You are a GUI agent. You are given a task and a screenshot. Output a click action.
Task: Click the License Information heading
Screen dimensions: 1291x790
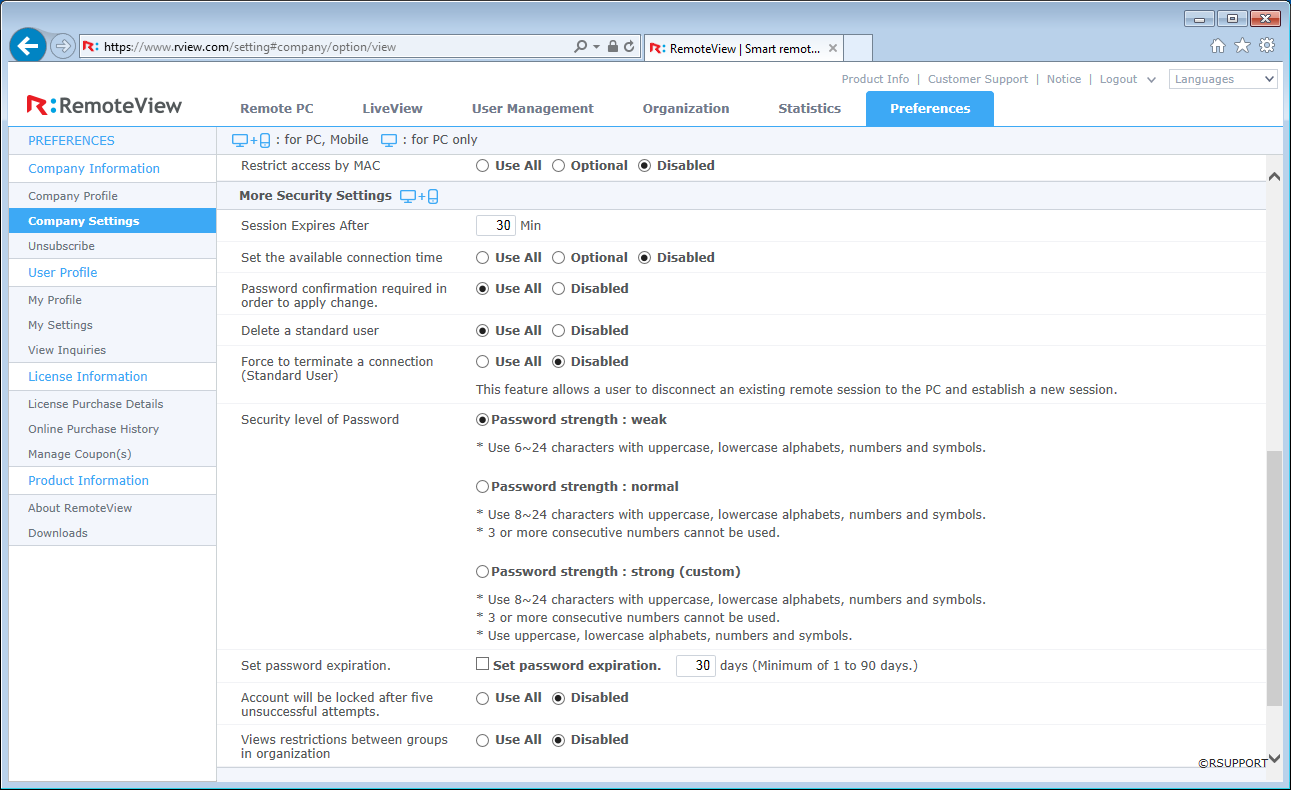coord(88,377)
